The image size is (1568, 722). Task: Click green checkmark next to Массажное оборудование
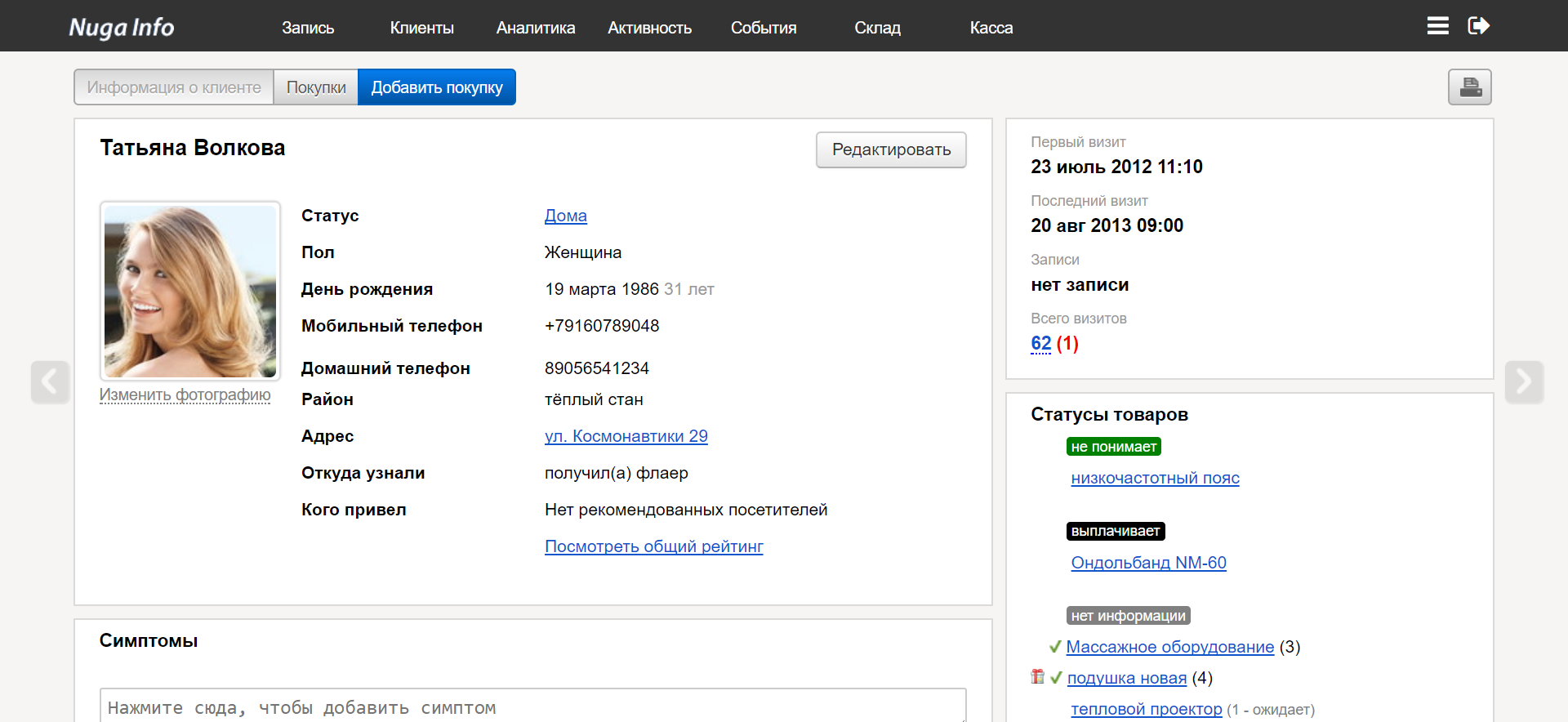[1054, 647]
